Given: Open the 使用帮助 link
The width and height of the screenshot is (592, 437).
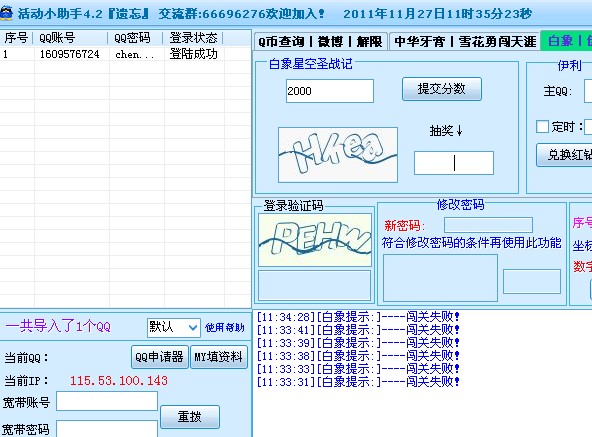Looking at the screenshot, I should [225, 327].
